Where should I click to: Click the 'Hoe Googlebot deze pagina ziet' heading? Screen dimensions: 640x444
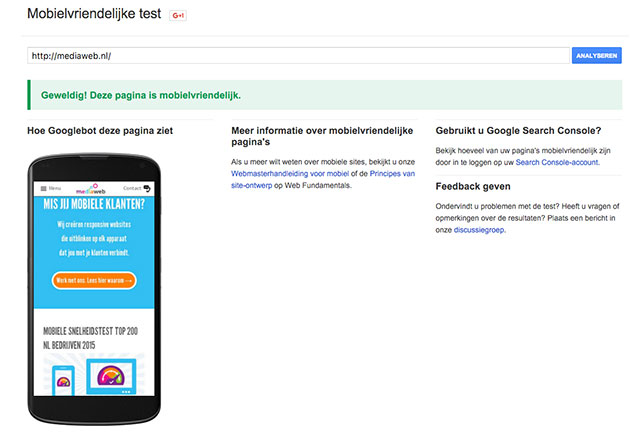coord(100,131)
